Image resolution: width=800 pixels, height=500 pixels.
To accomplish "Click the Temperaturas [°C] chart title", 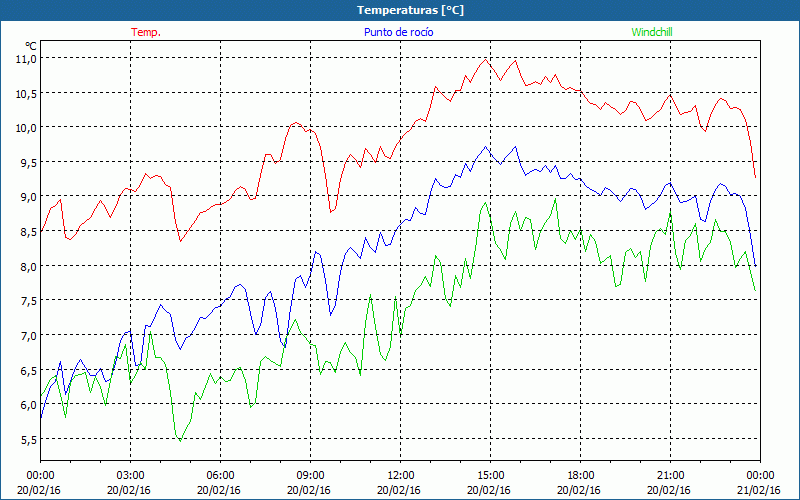I will (x=410, y=10).
